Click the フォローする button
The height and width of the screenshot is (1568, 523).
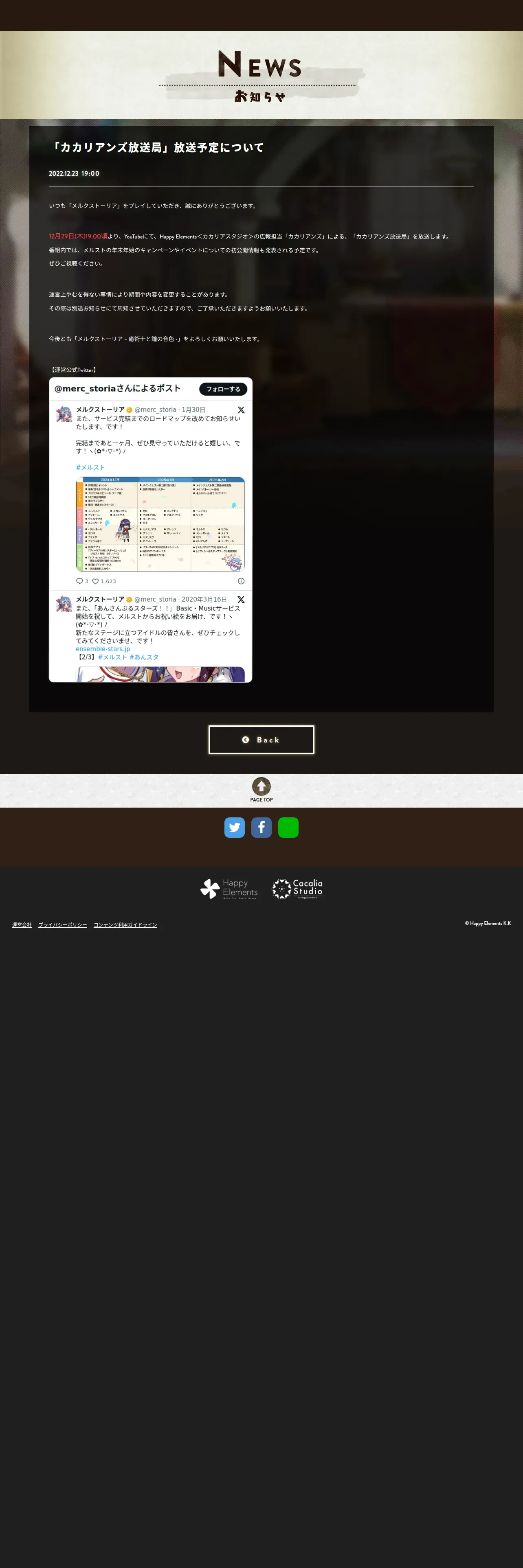click(223, 389)
